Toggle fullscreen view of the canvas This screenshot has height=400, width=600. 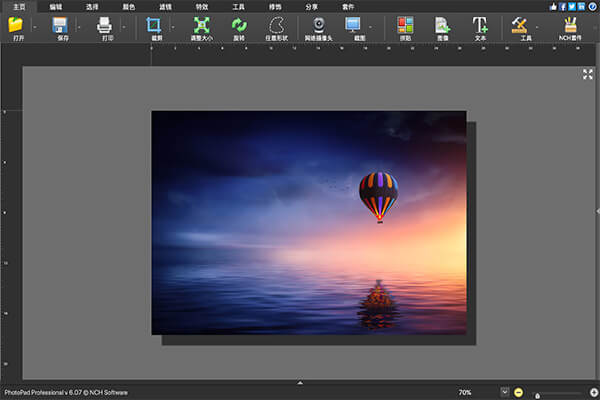[x=588, y=74]
